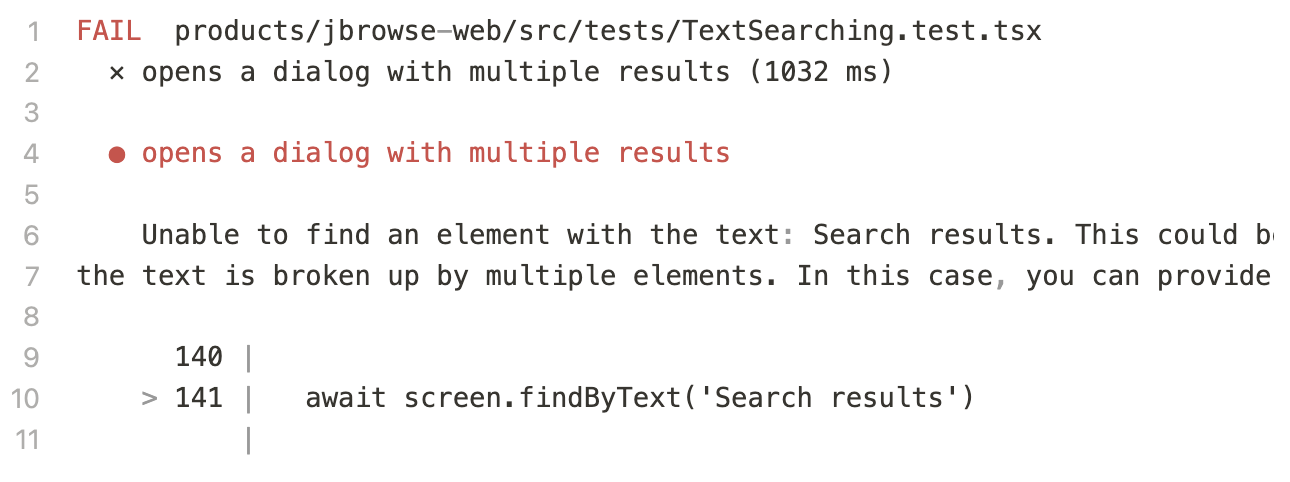The height and width of the screenshot is (482, 1290).
Task: Click the > pointer beside 141
Action: coord(149,399)
